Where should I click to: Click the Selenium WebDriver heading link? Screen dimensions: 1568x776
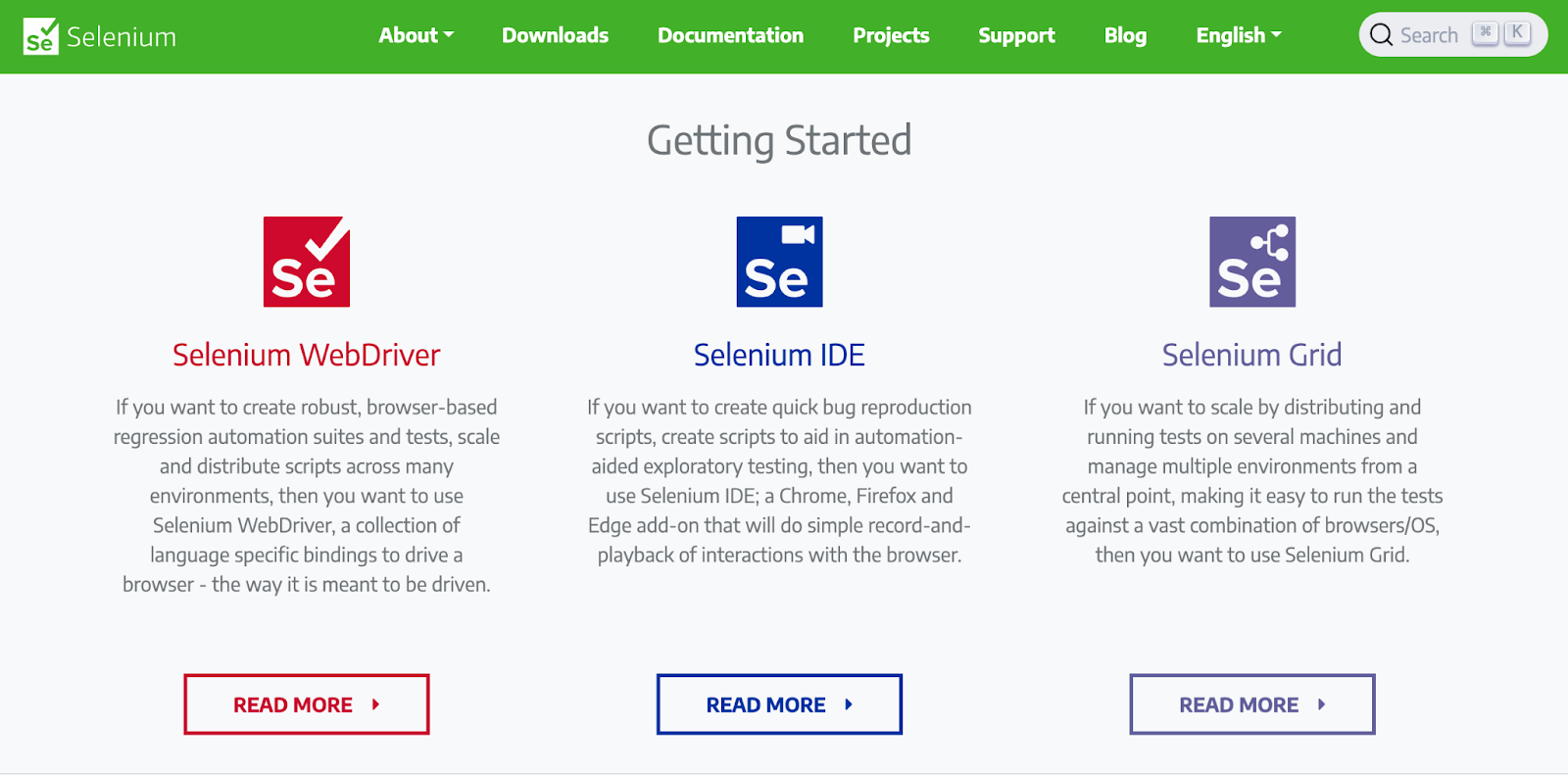pyautogui.click(x=307, y=355)
